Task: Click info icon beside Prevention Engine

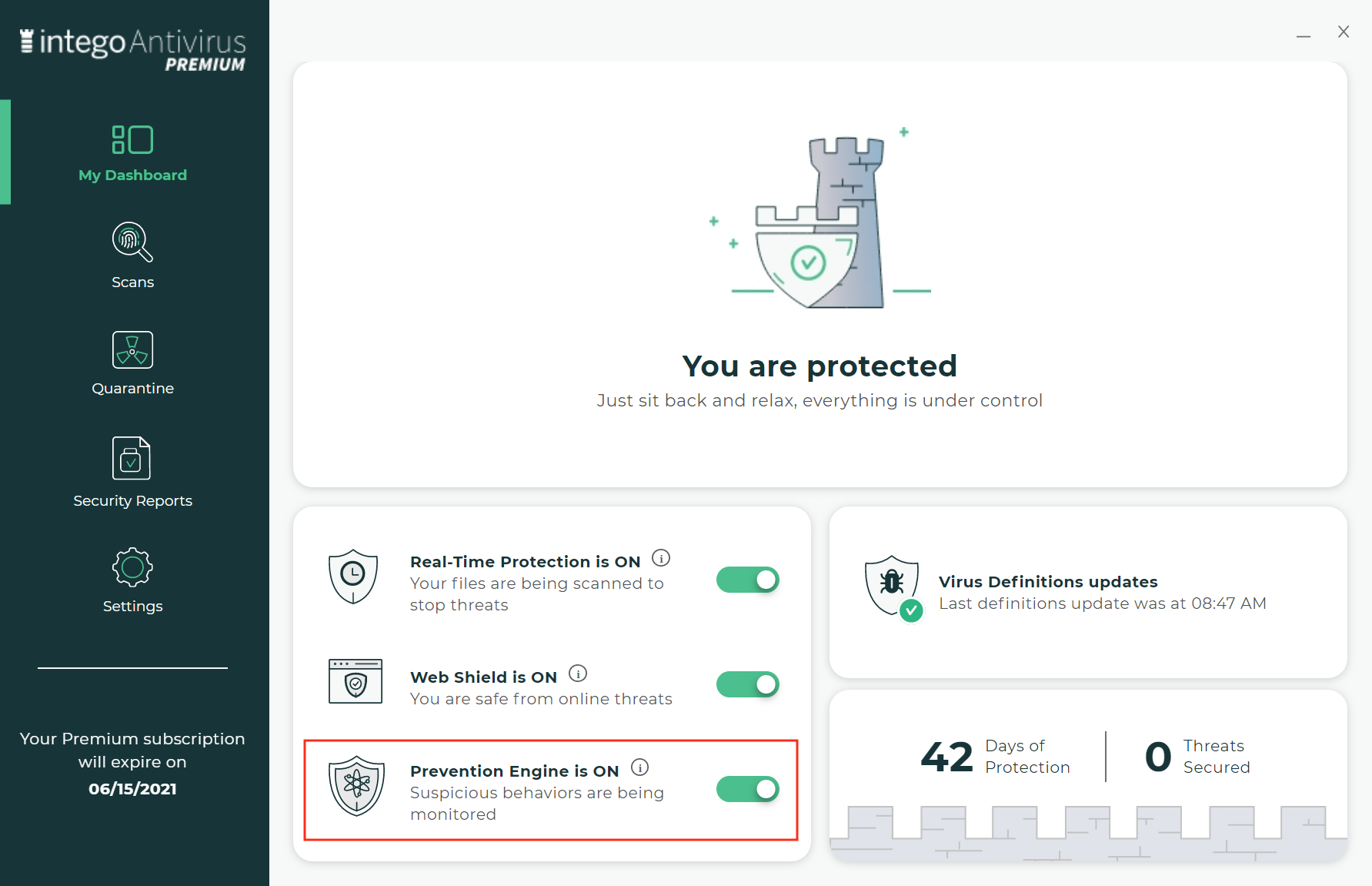Action: pyautogui.click(x=639, y=767)
